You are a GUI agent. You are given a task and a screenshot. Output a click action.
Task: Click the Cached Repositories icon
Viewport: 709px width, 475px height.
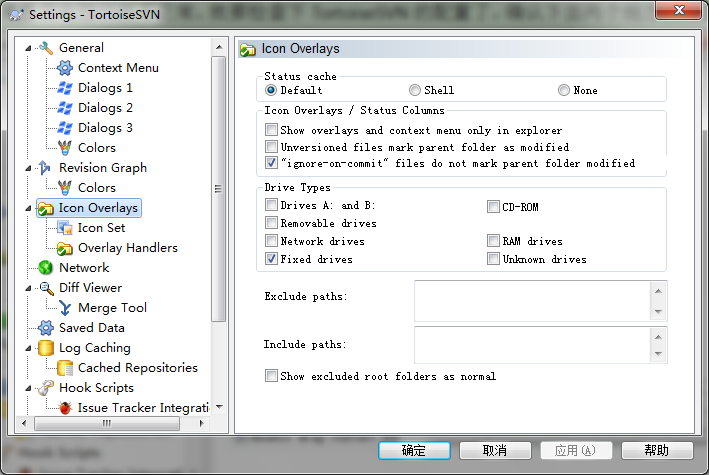pyautogui.click(x=65, y=368)
